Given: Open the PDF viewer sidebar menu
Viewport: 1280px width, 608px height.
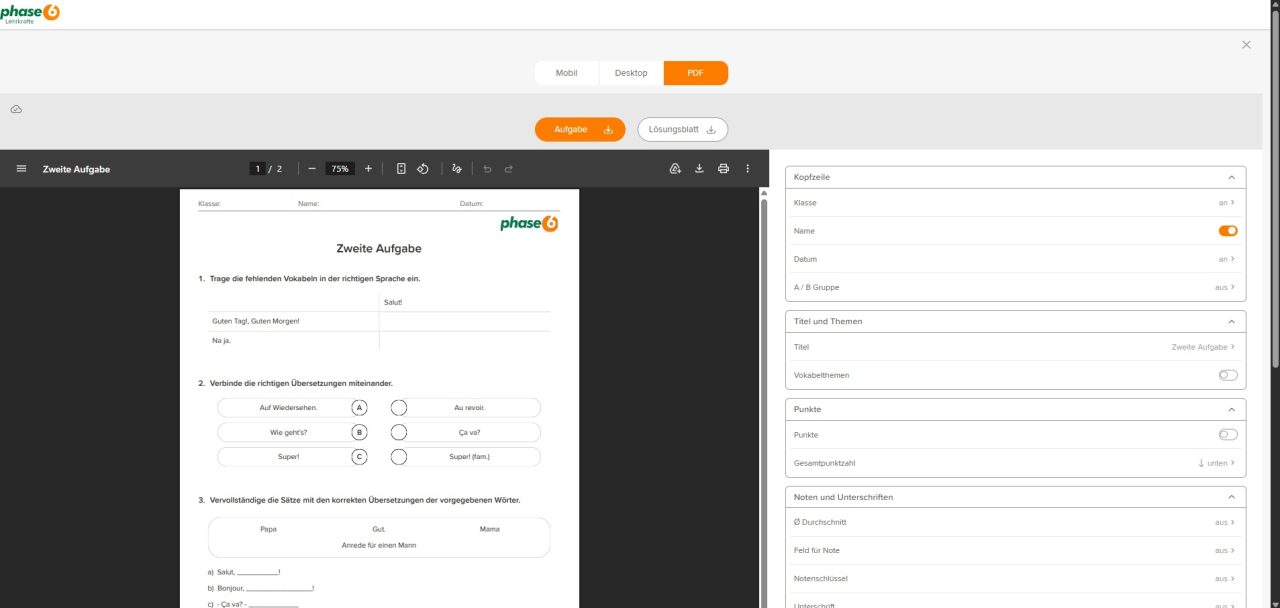Looking at the screenshot, I should (21, 169).
